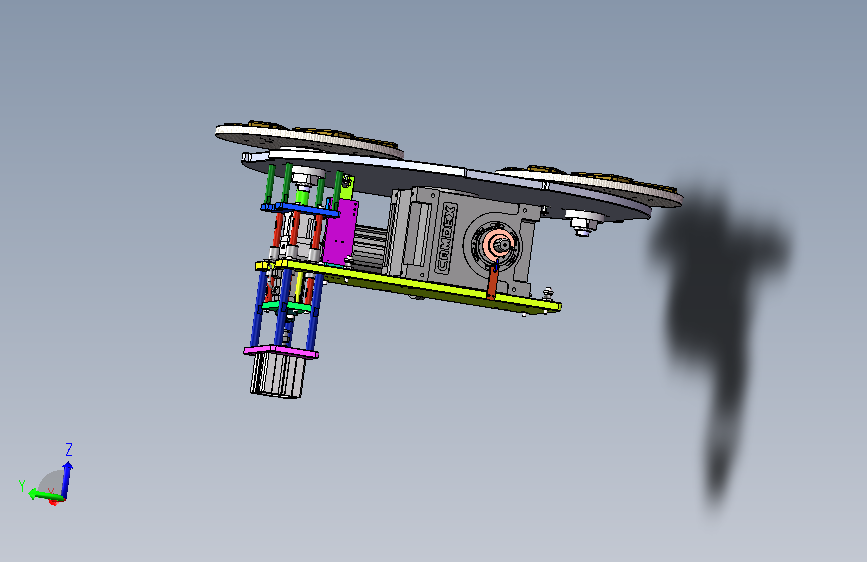Select the pink motor mounting plate

pyautogui.click(x=281, y=352)
